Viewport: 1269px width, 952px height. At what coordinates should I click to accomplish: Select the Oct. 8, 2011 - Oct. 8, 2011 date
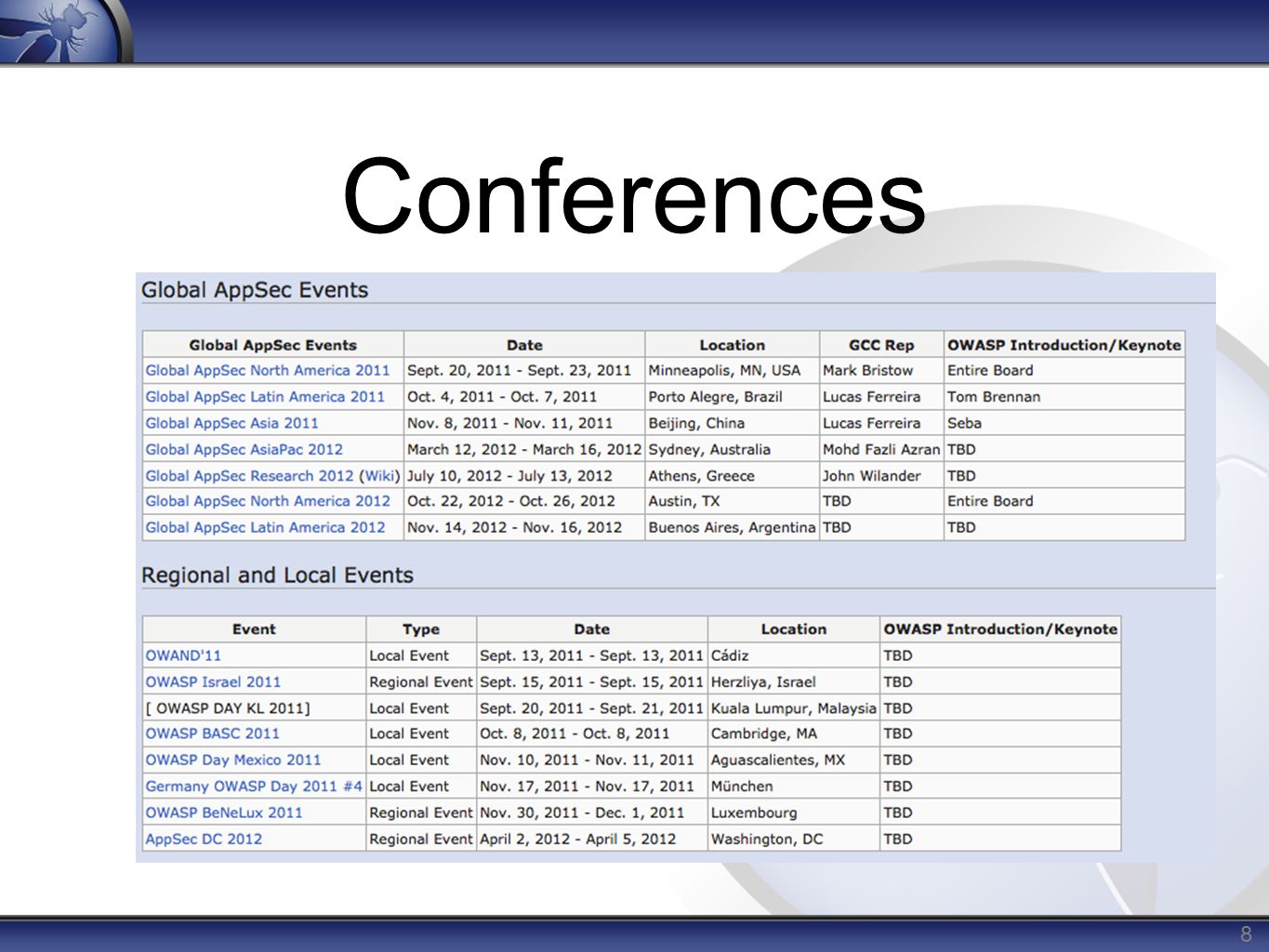pyautogui.click(x=592, y=734)
